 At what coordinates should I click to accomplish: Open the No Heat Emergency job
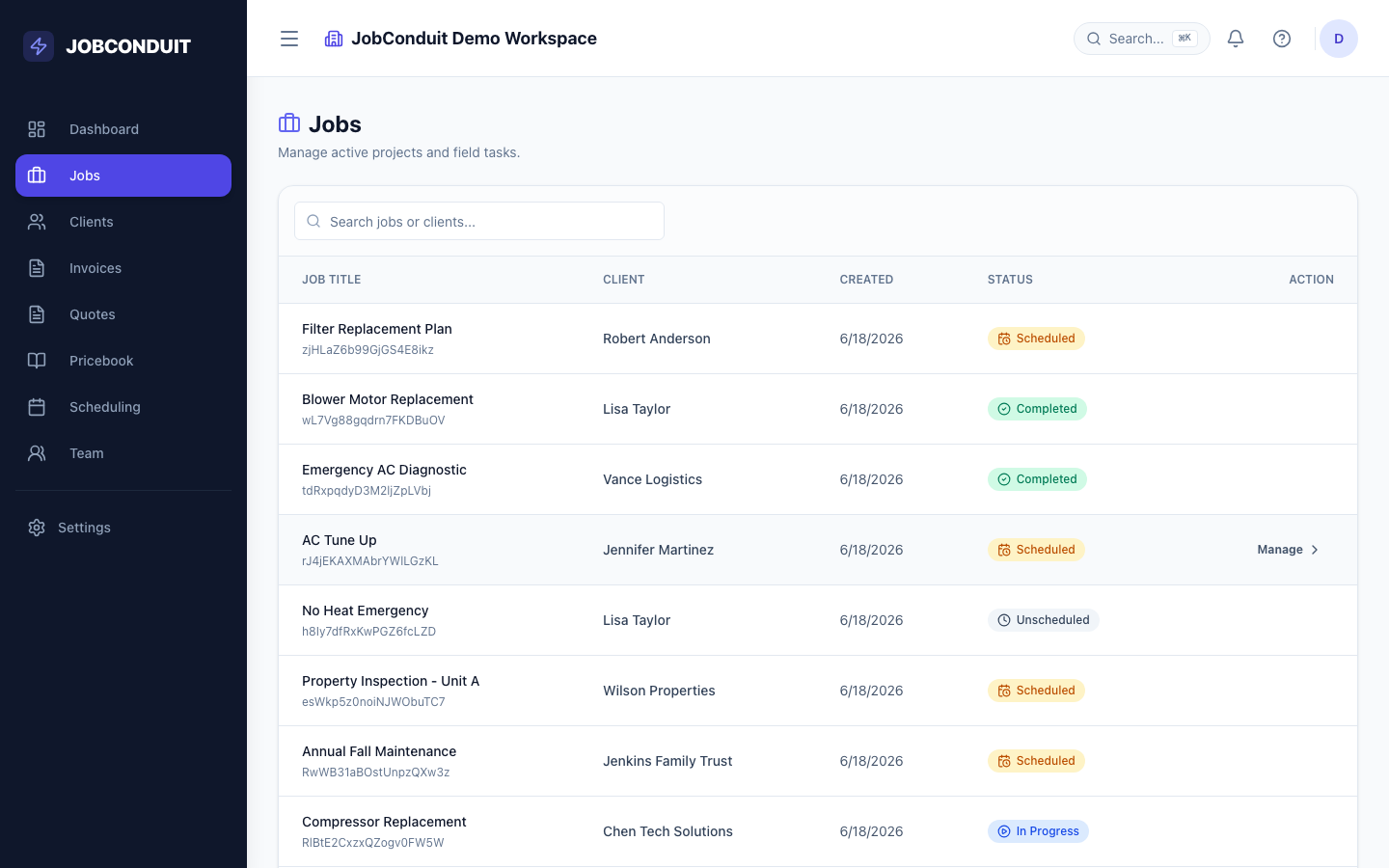tap(366, 610)
